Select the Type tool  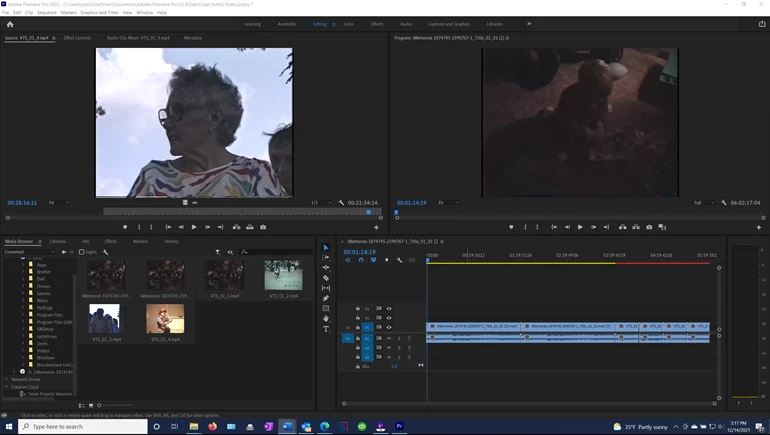pos(326,329)
